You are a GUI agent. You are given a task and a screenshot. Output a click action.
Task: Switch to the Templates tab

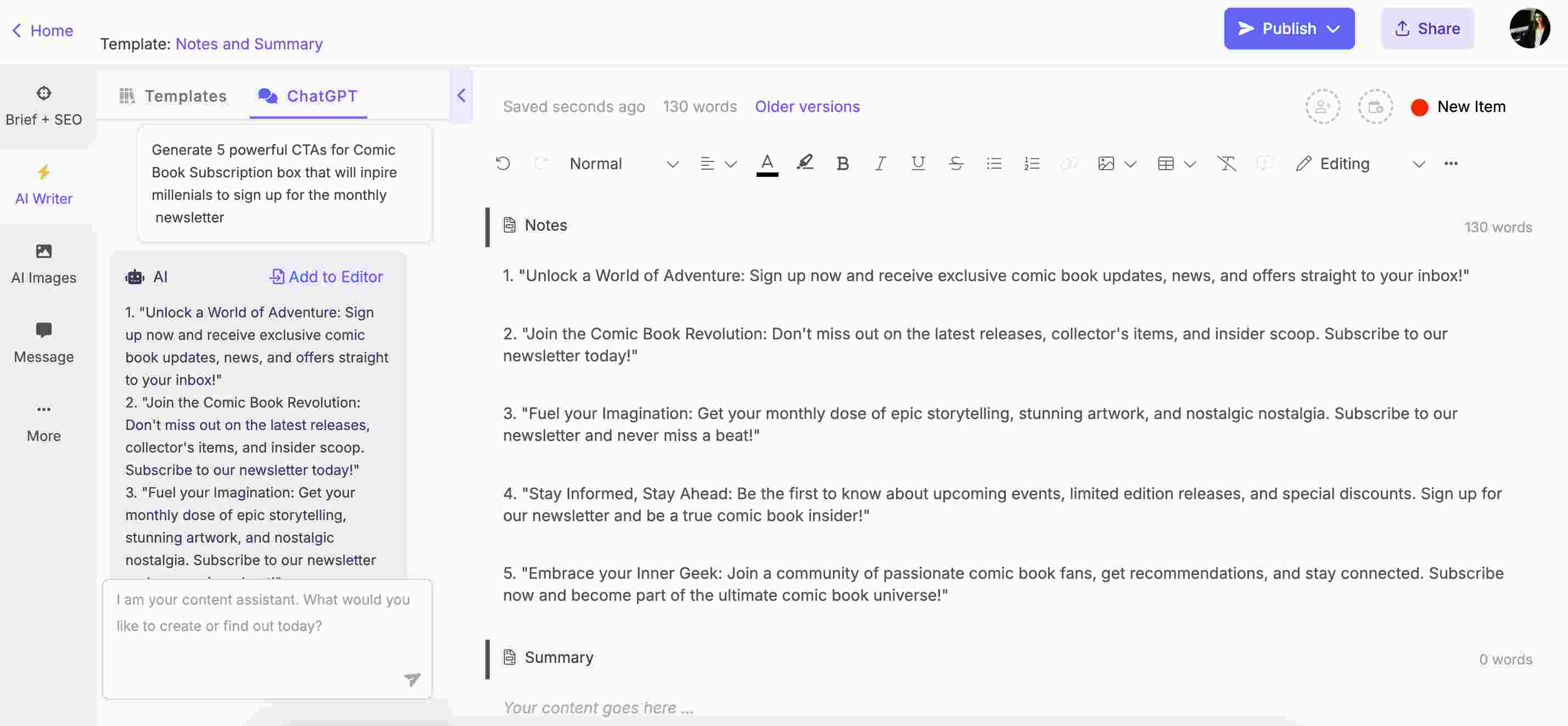pos(173,96)
